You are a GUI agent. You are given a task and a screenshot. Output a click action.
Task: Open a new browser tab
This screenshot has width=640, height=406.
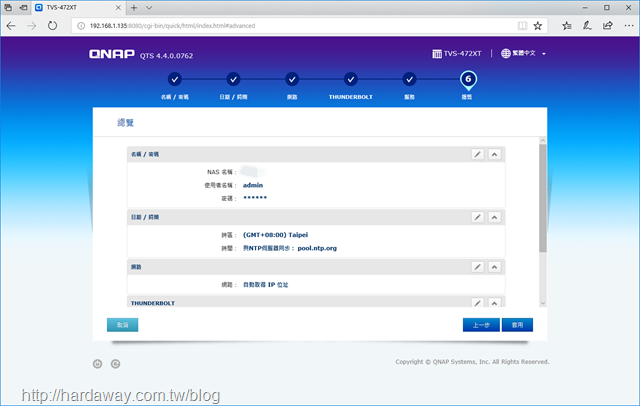[x=134, y=7]
